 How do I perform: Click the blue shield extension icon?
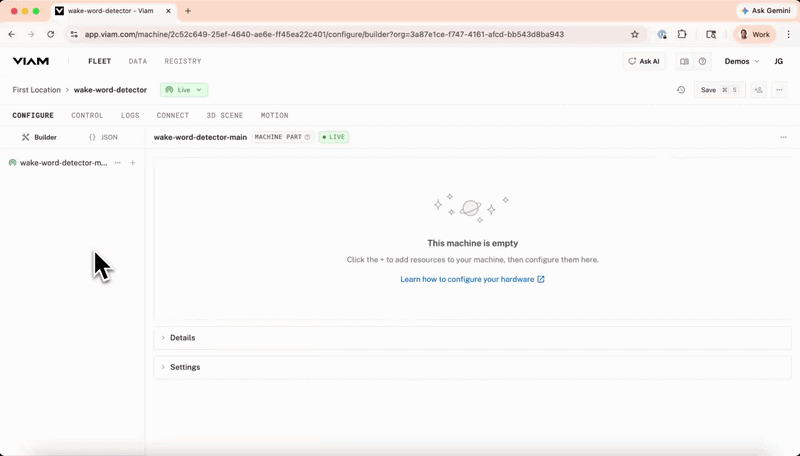tap(662, 34)
